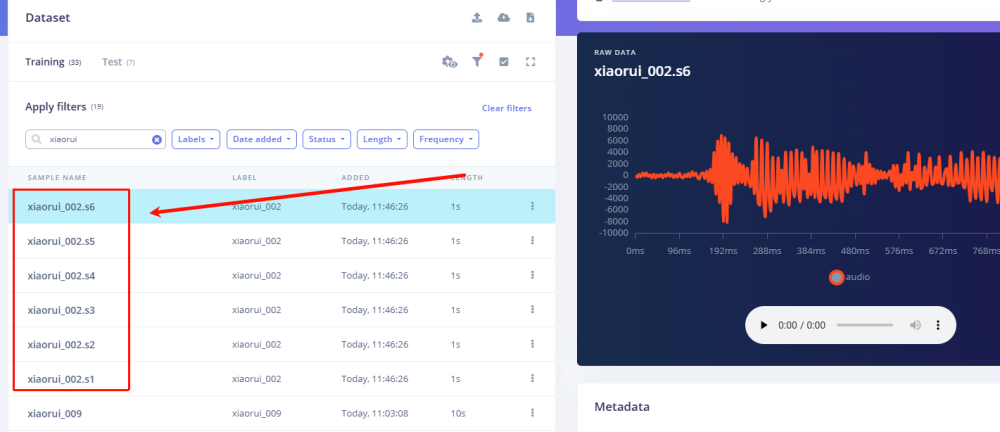Expand the Date added filter dropdown
This screenshot has width=1000, height=432.
262,140
